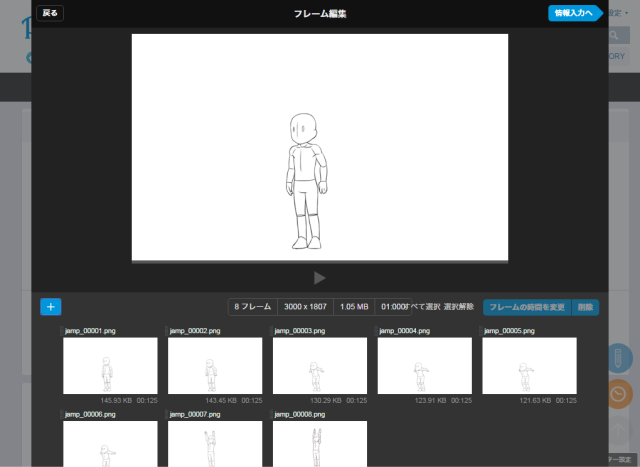This screenshot has height=467, width=640.
Task: Click すべて選択 to select all frames
Action: tap(422, 307)
